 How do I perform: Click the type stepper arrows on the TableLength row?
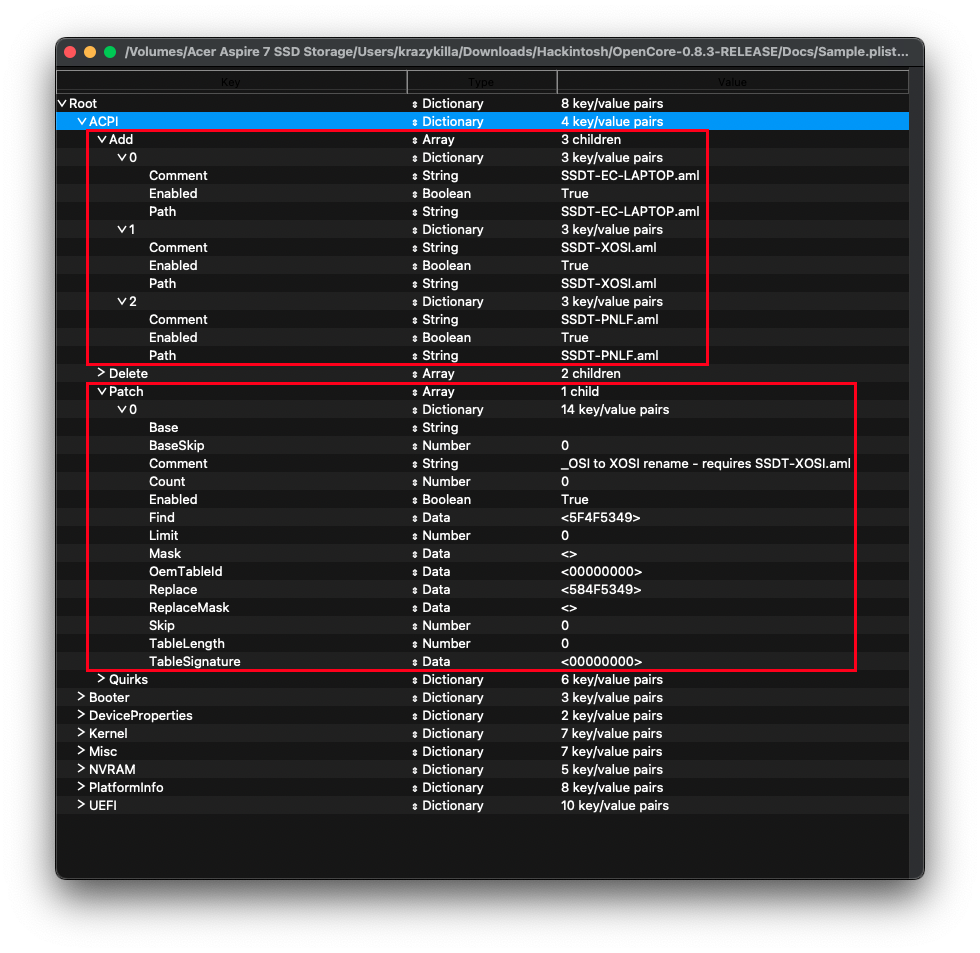[415, 644]
